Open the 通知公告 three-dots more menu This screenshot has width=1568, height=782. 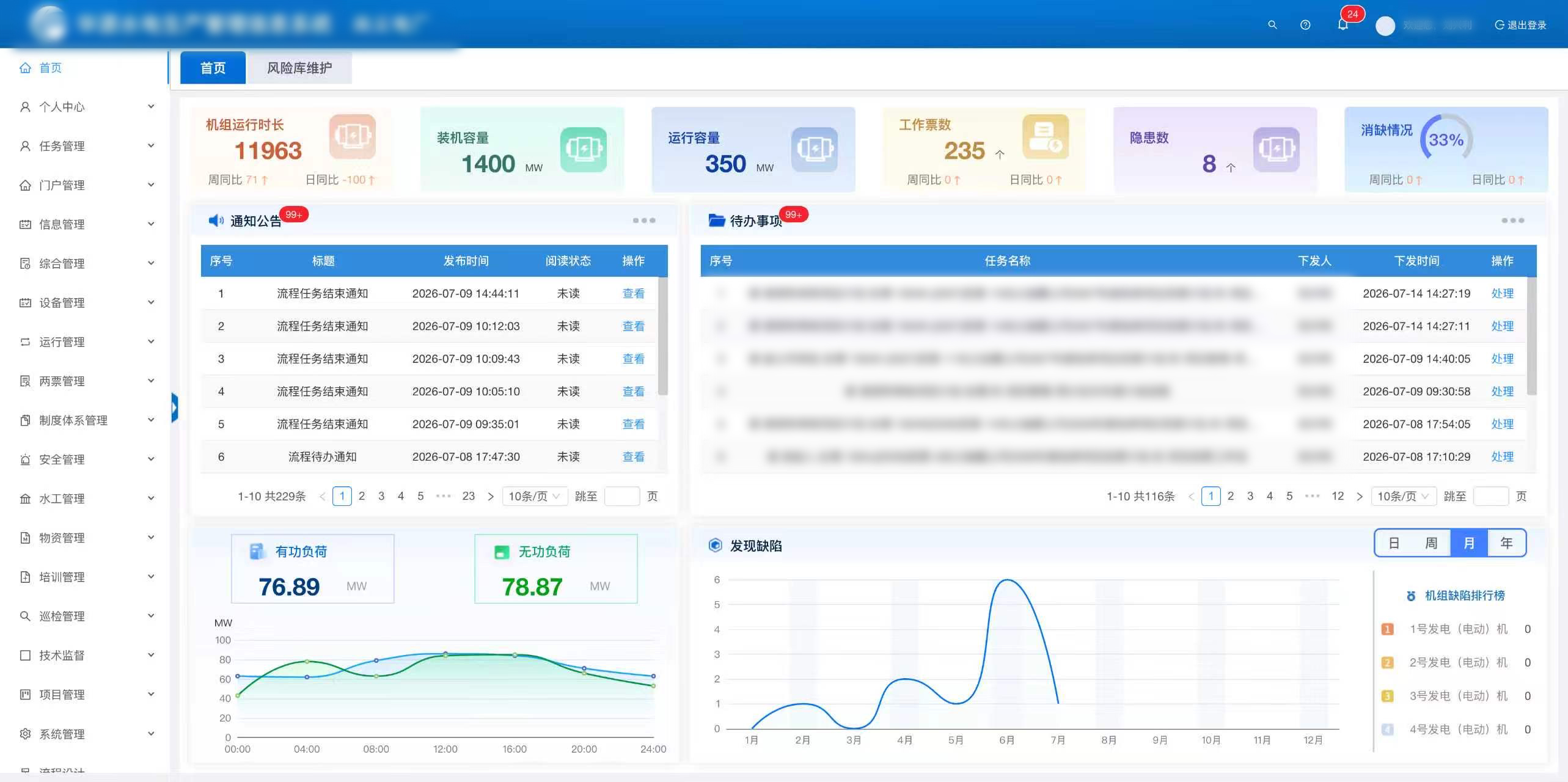pos(644,221)
